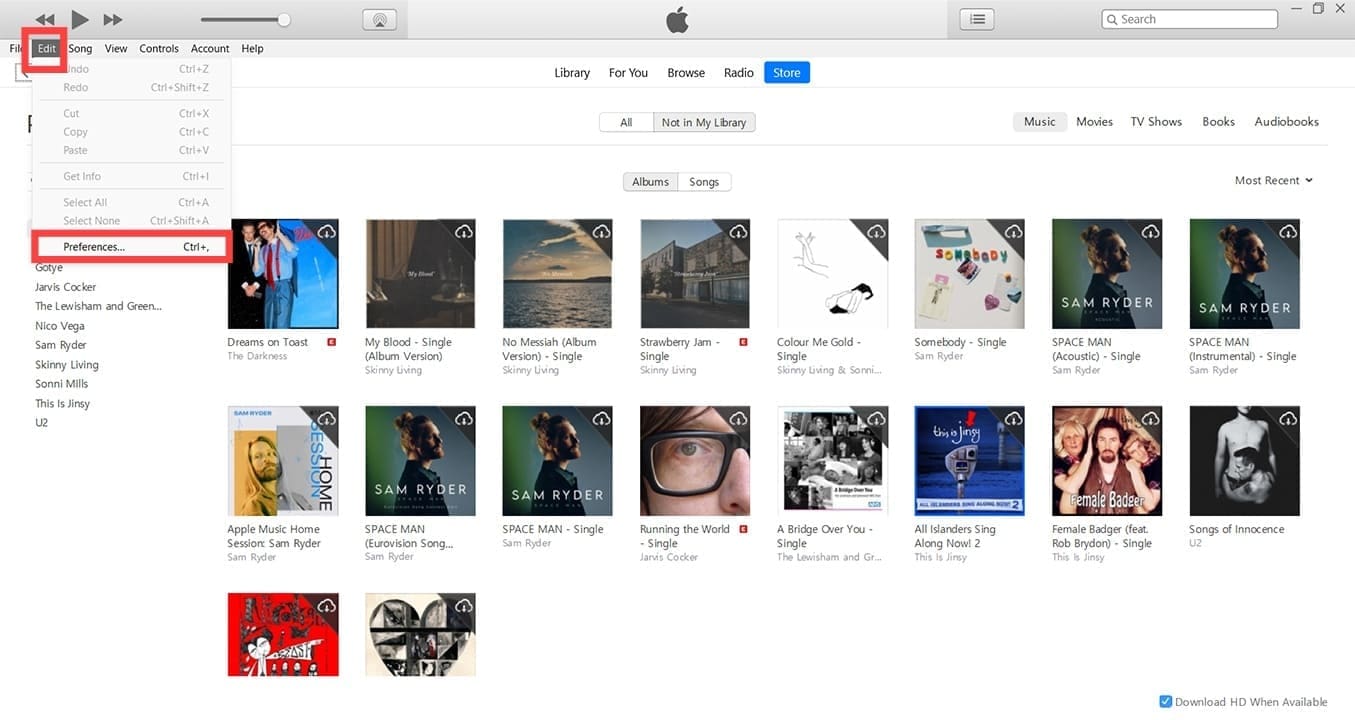Select the Music category

[1039, 121]
